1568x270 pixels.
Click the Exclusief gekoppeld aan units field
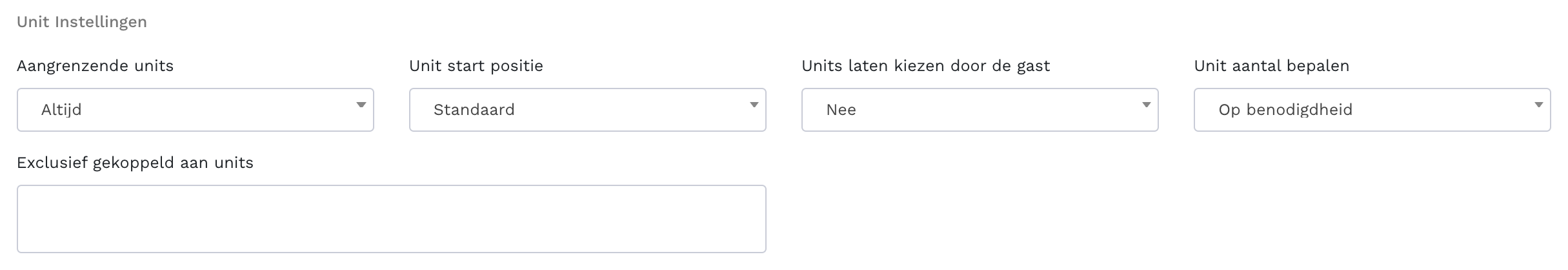point(391,219)
